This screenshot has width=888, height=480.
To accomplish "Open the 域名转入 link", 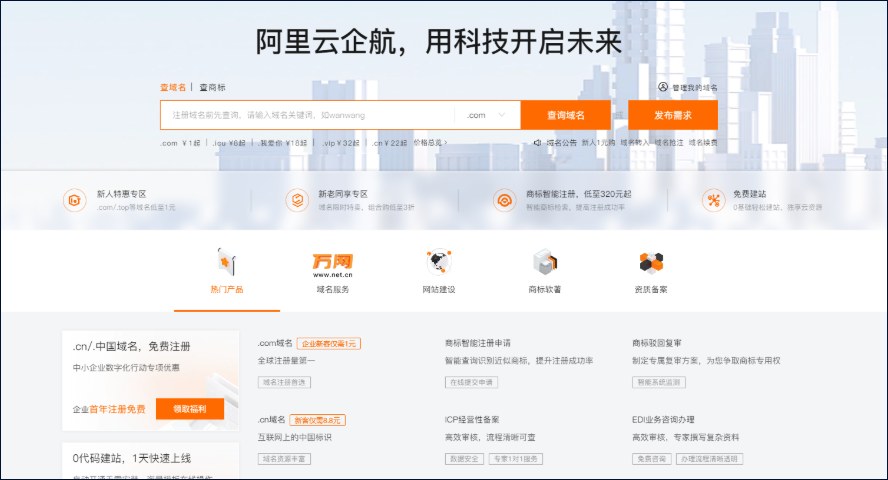I will coord(635,143).
